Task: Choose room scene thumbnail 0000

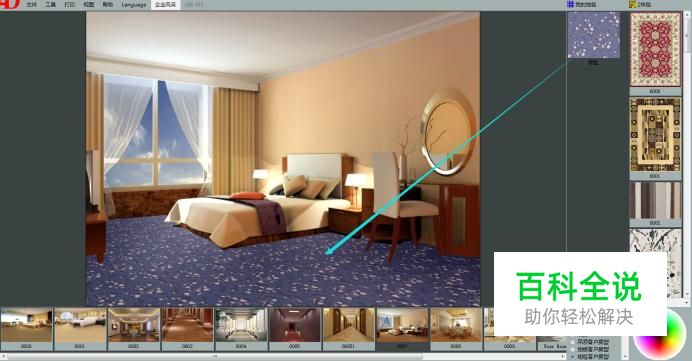Action: [26, 325]
